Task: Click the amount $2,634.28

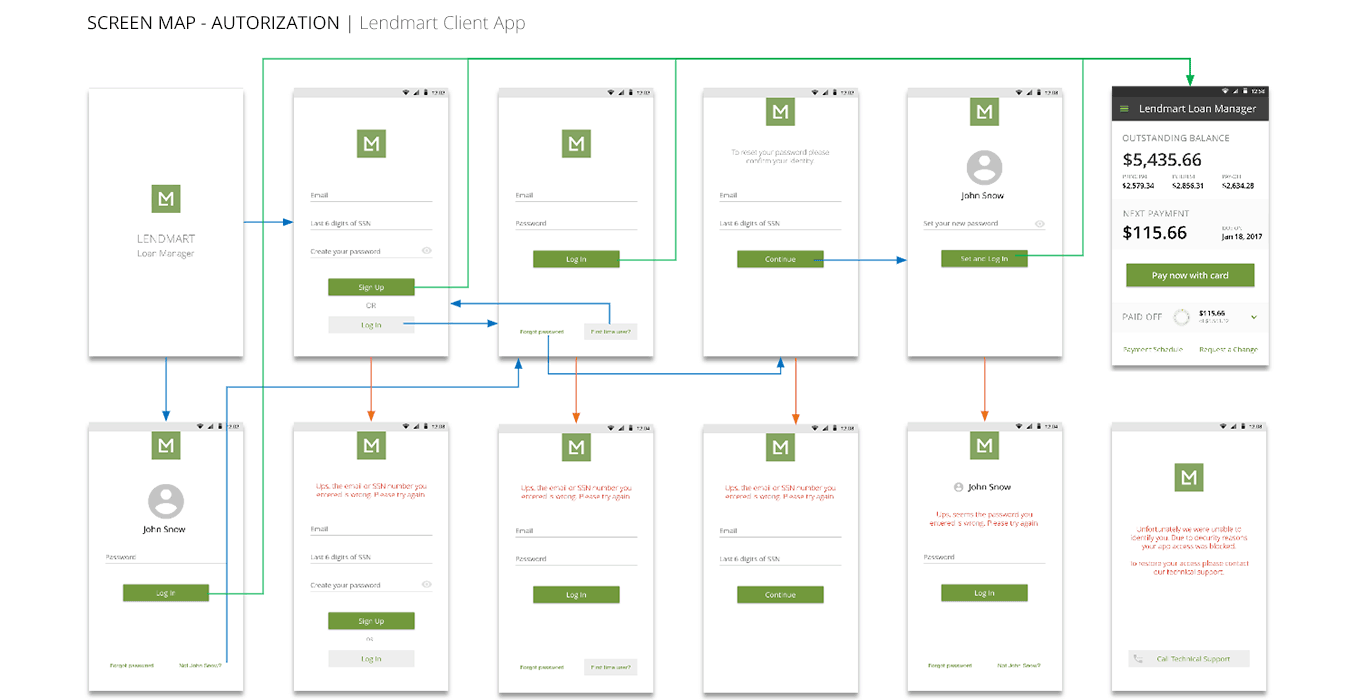Action: 1238,186
